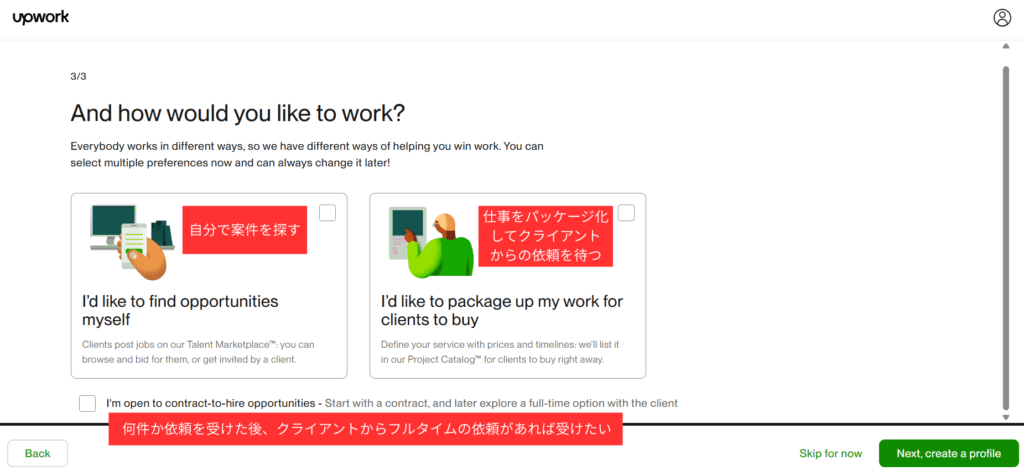Screen dimensions: 1024x471
Task: Click the Upwork logo
Action: pyautogui.click(x=40, y=18)
